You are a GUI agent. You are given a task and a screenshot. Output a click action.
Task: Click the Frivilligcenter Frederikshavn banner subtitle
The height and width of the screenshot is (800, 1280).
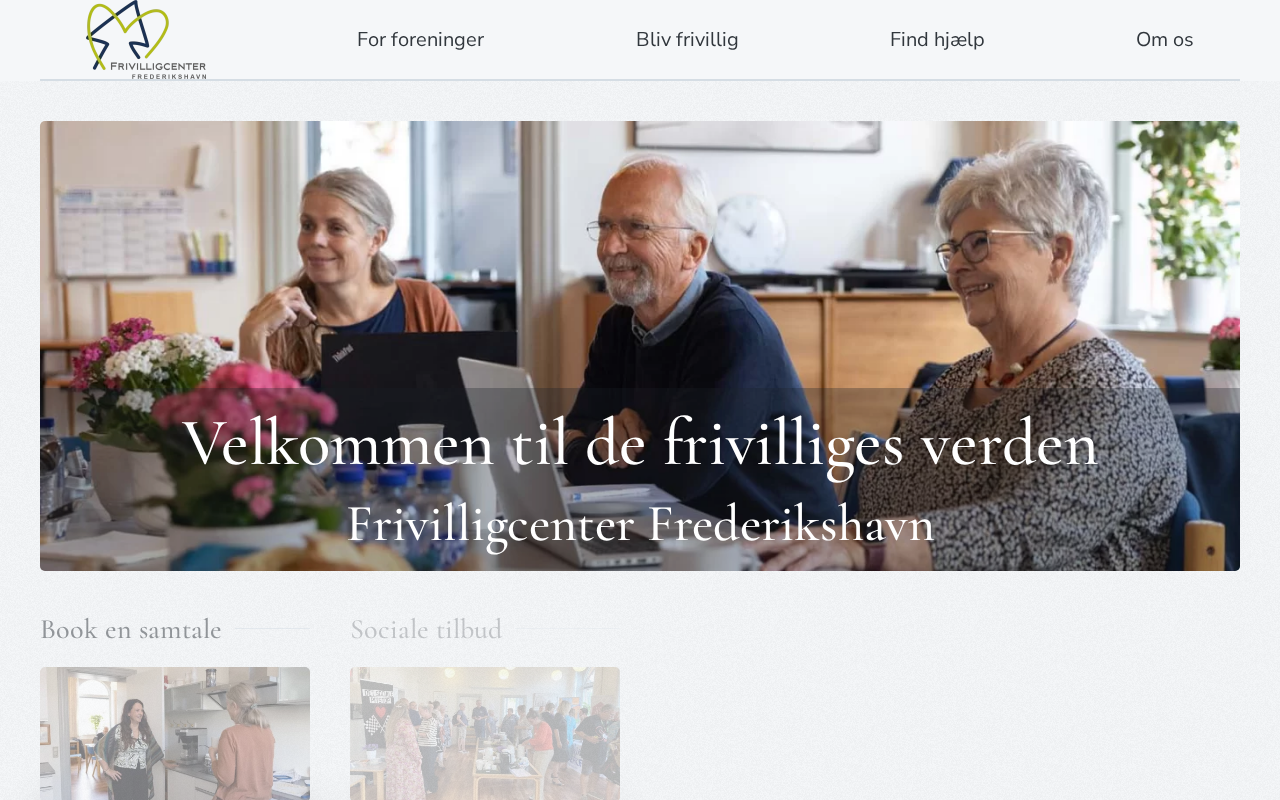(640, 523)
